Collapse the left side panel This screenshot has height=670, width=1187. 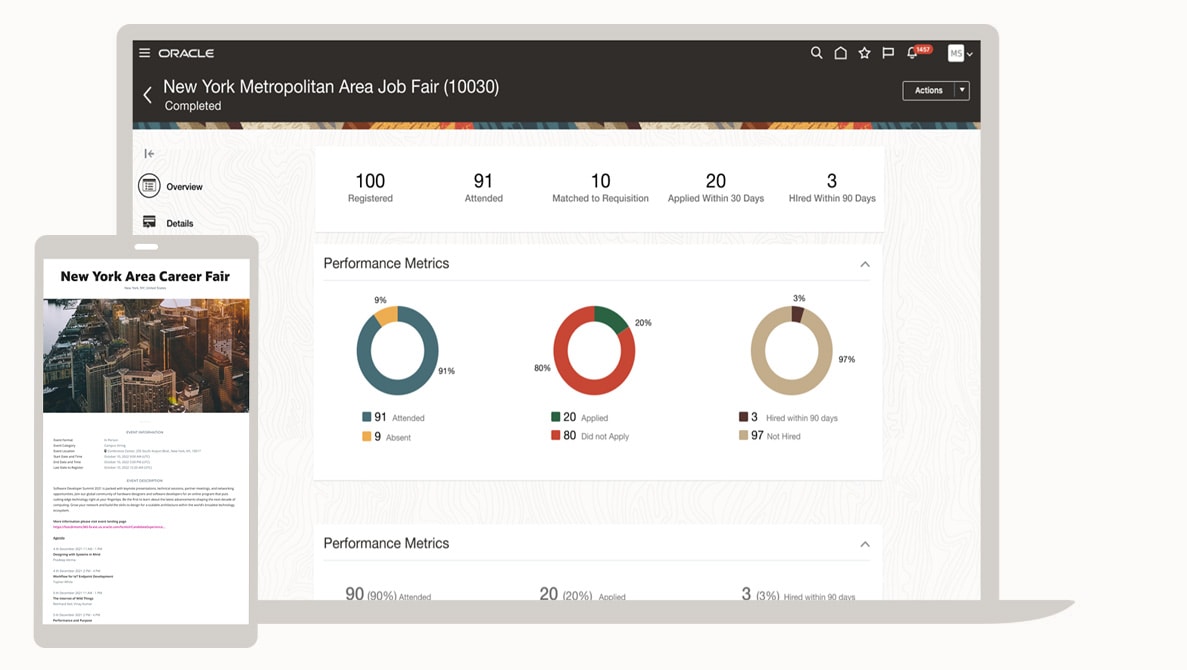coord(149,154)
